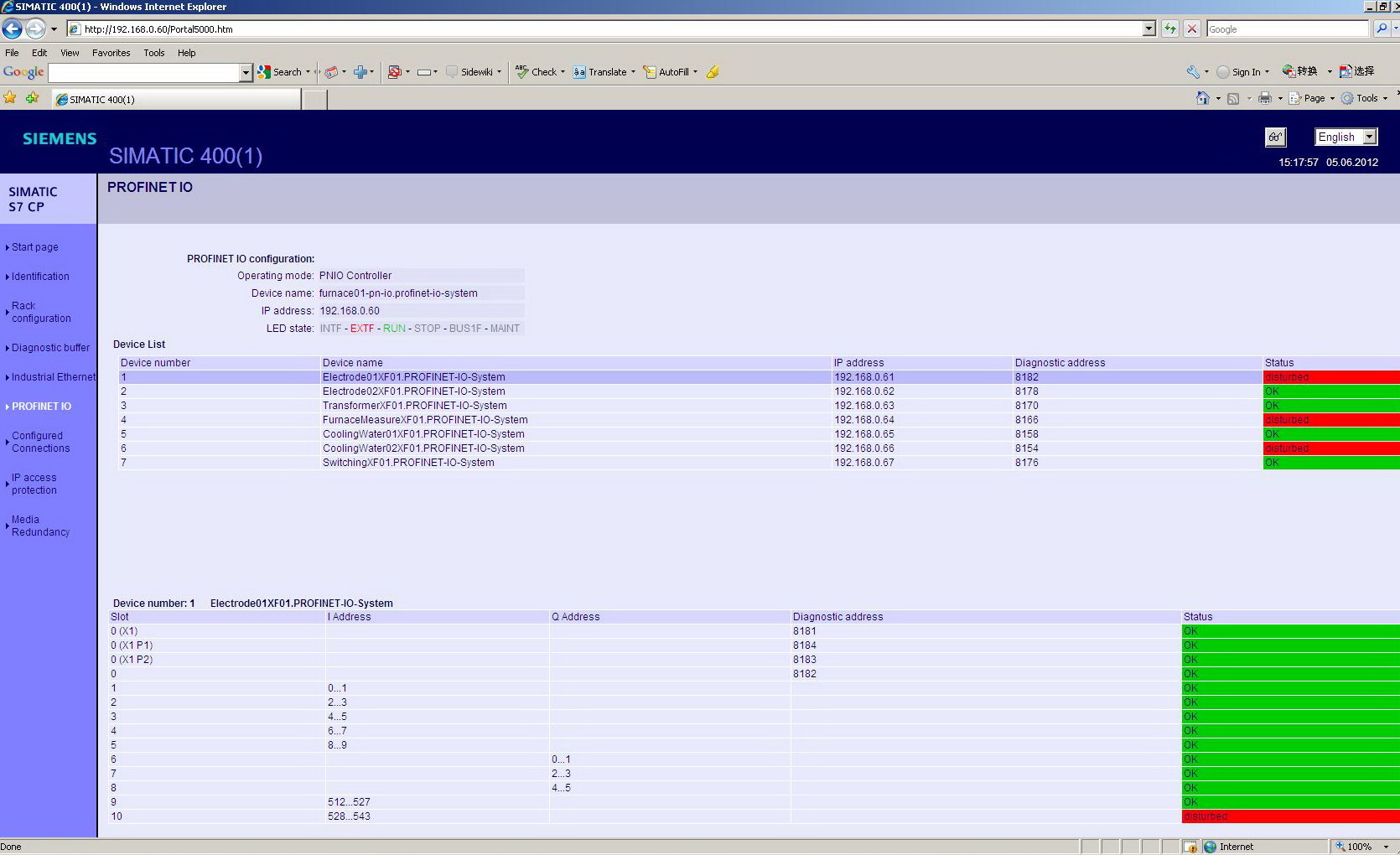Open the Identification sidebar link
The image size is (1400, 855).
(x=40, y=277)
